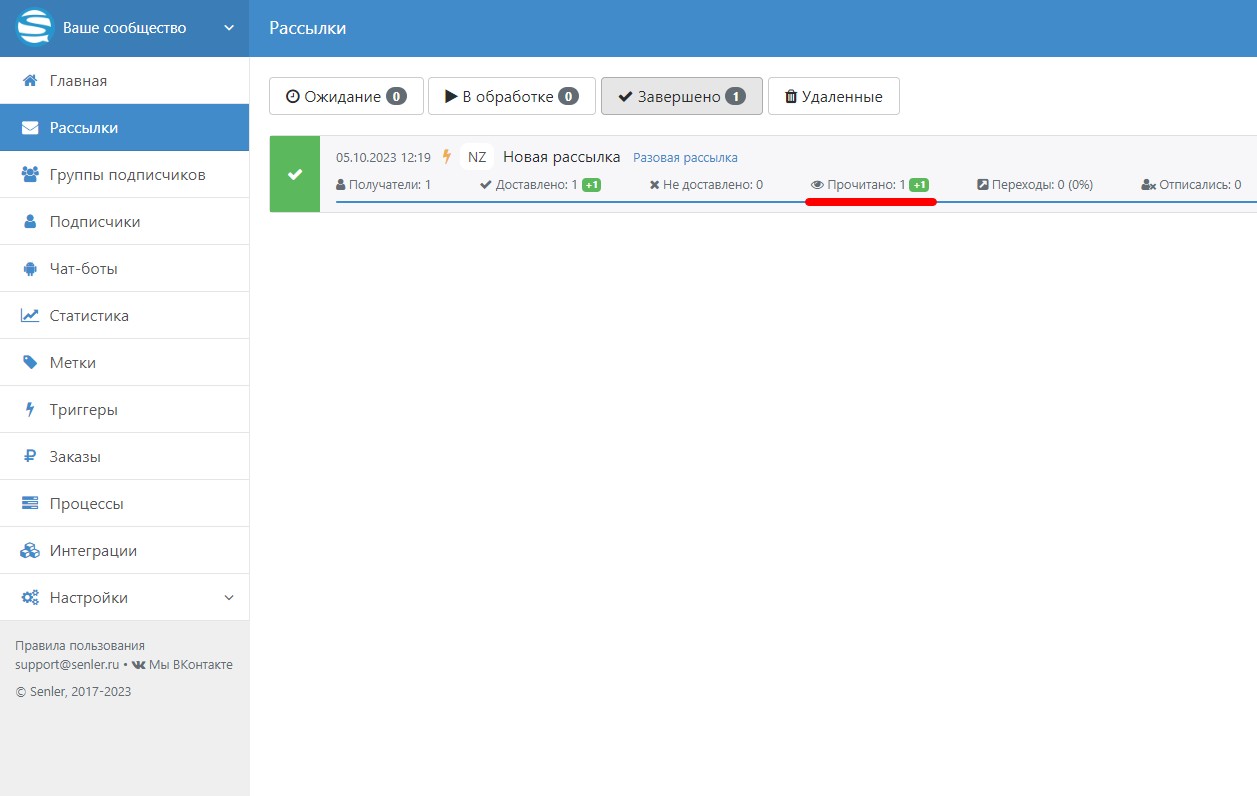Open the Удаленные tab
The height and width of the screenshot is (796, 1257).
(x=833, y=97)
